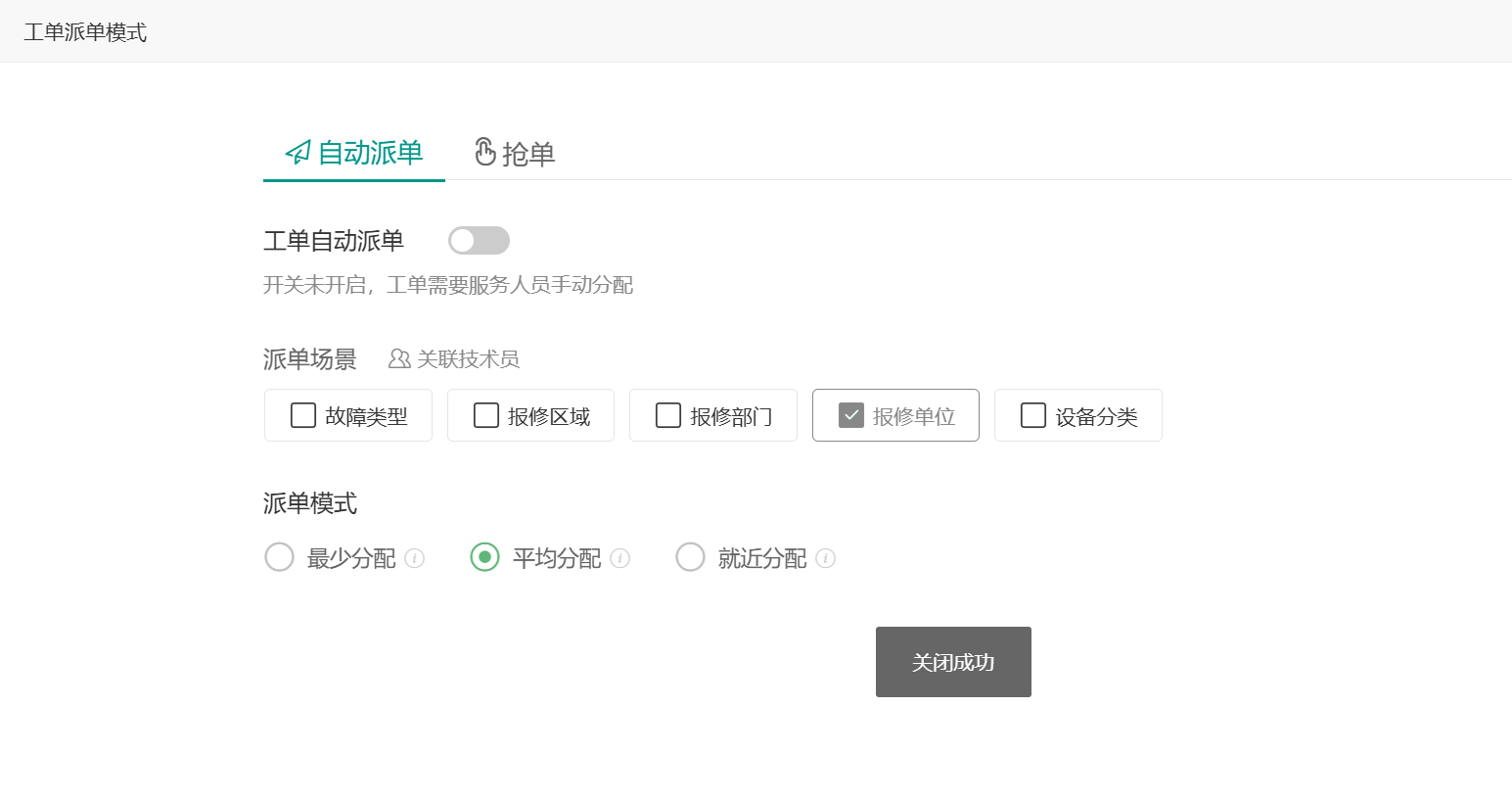The height and width of the screenshot is (802, 1512).
Task: Check the 报修部门 checkbox
Action: tap(668, 415)
